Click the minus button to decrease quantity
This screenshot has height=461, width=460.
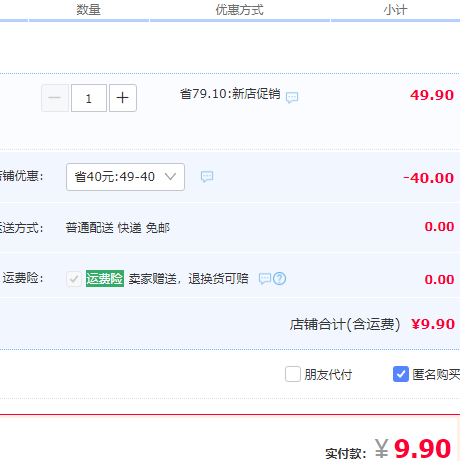pyautogui.click(x=55, y=98)
